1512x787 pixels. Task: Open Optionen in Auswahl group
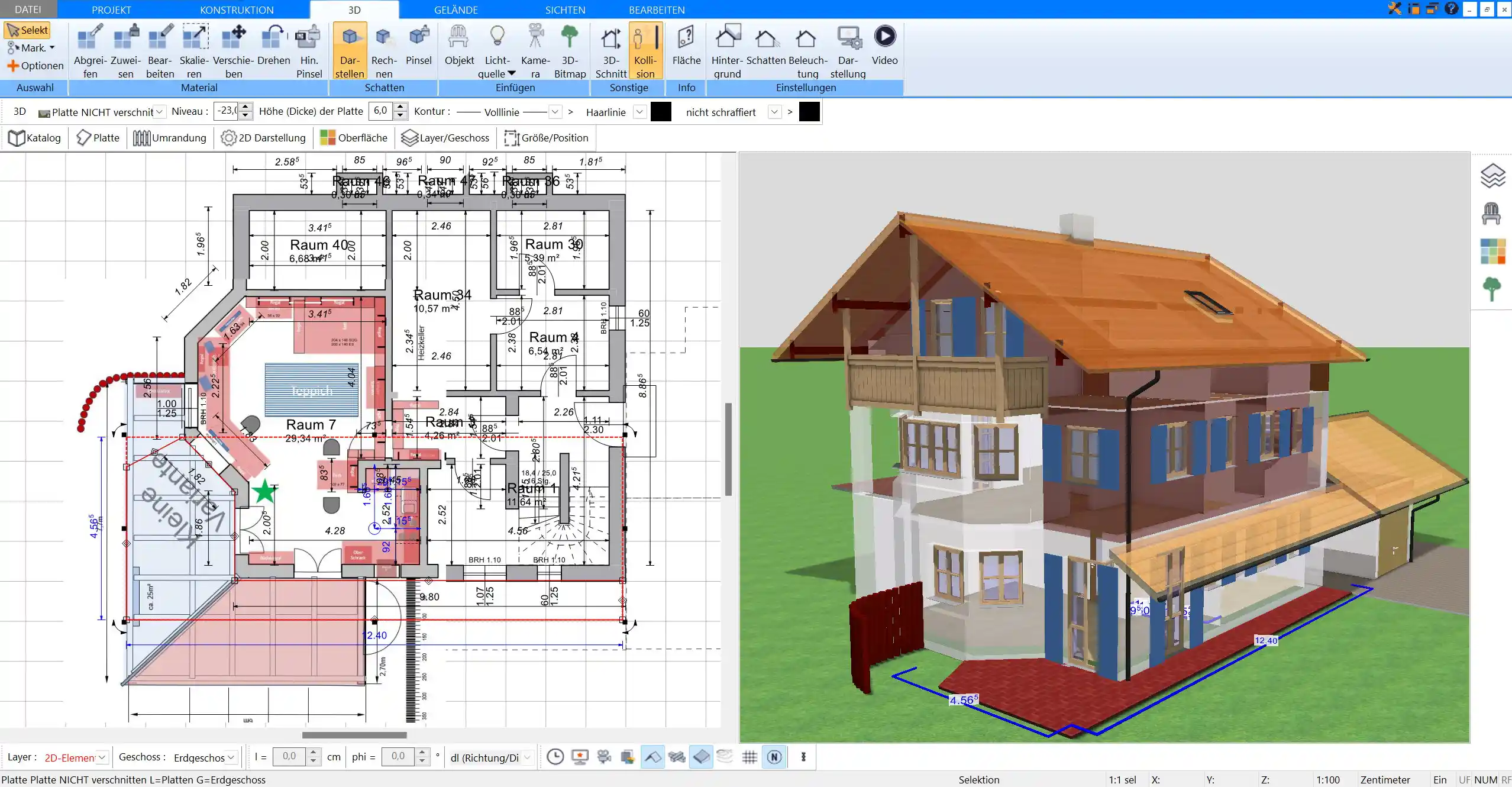pos(35,66)
